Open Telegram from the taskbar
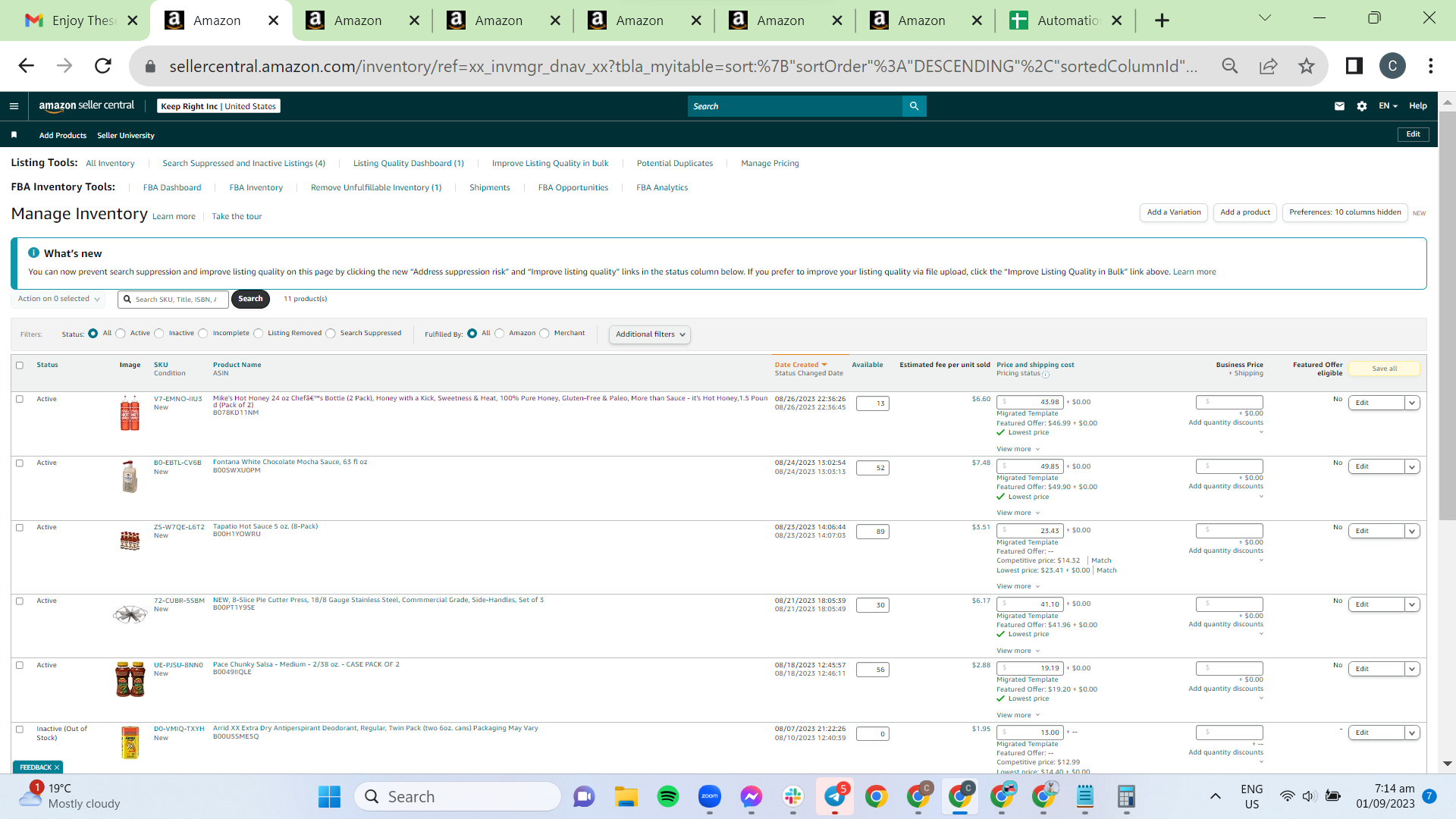The width and height of the screenshot is (1456, 819). pos(835,796)
